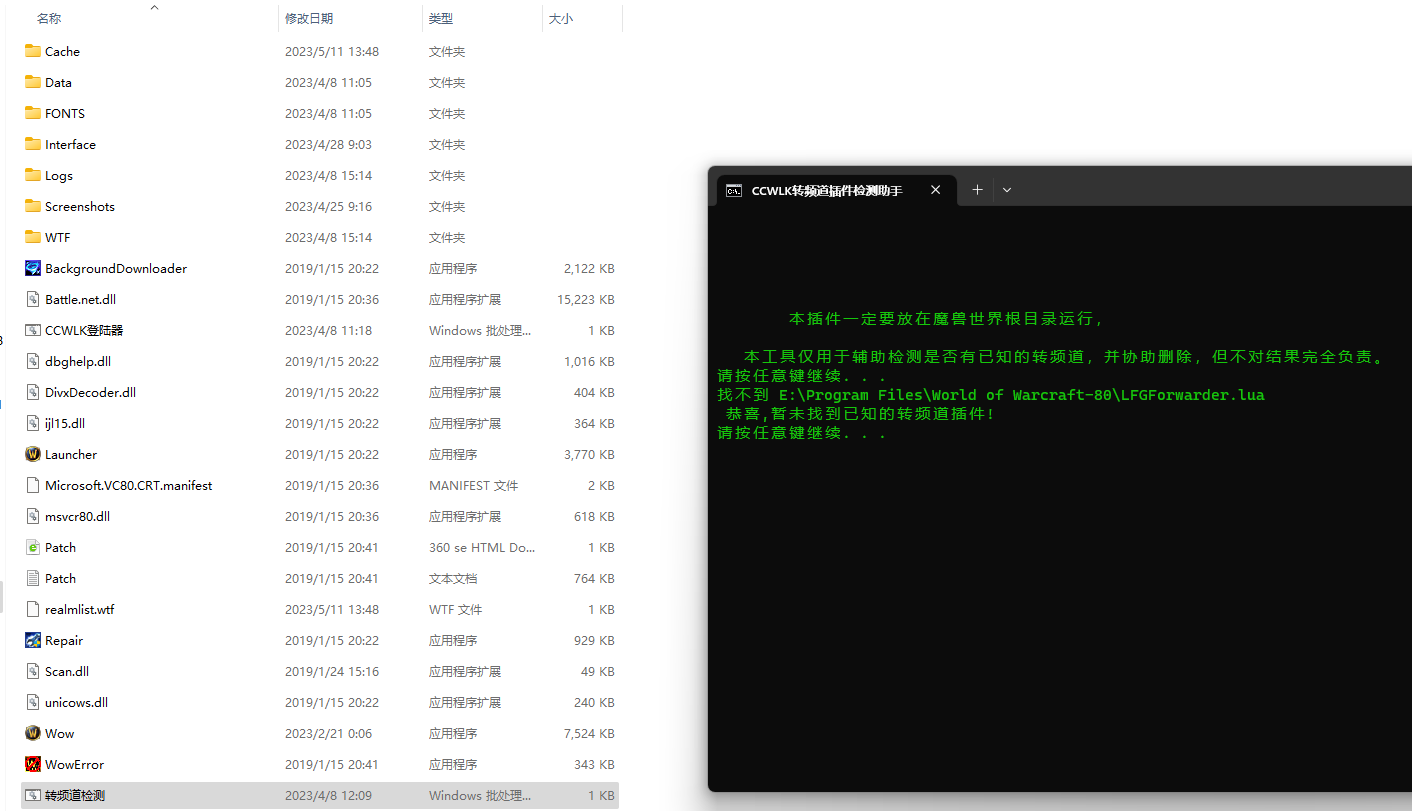Select the realmlist.wtf file
The height and width of the screenshot is (811, 1412).
pyautogui.click(x=79, y=609)
